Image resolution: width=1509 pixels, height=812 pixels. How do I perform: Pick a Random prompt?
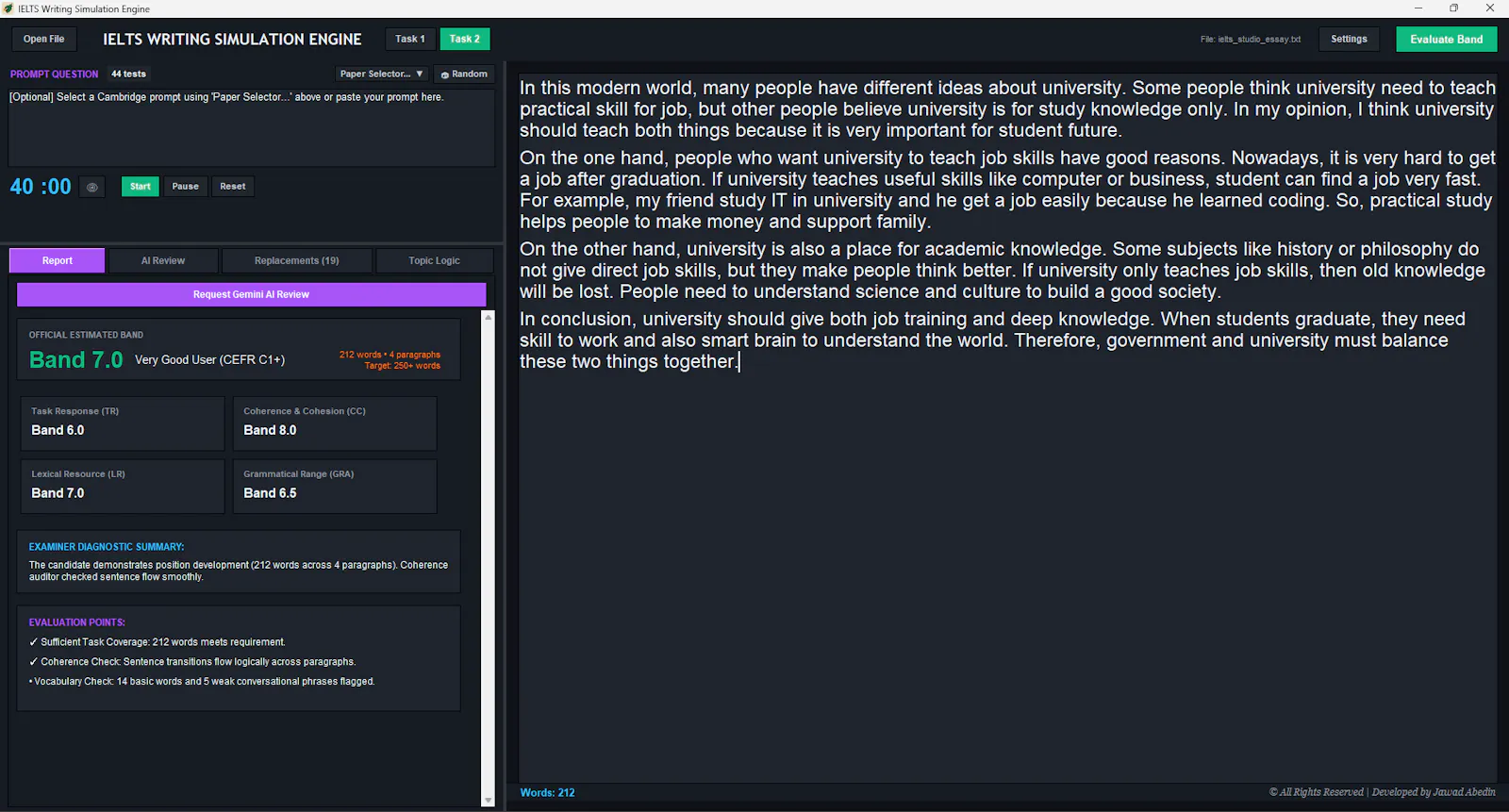coord(464,74)
